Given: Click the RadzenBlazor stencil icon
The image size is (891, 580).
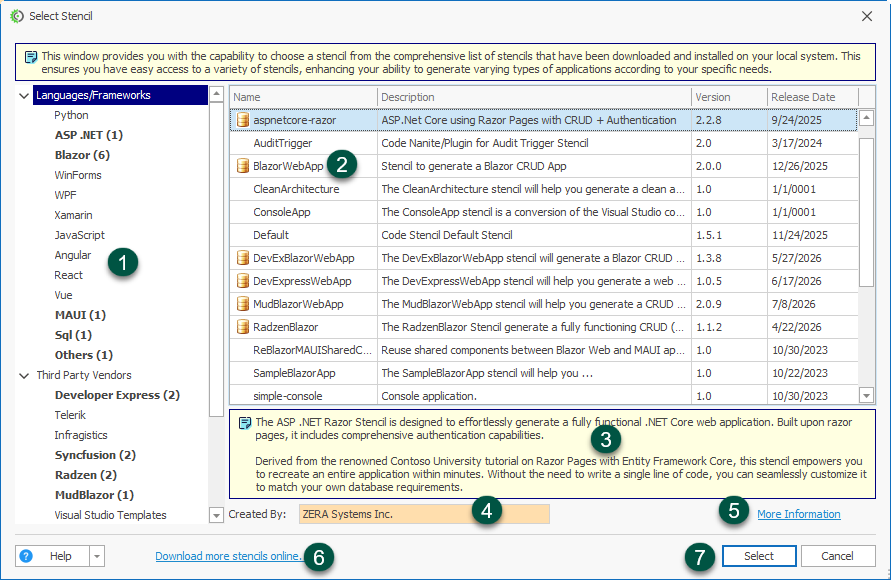Looking at the screenshot, I should [243, 327].
